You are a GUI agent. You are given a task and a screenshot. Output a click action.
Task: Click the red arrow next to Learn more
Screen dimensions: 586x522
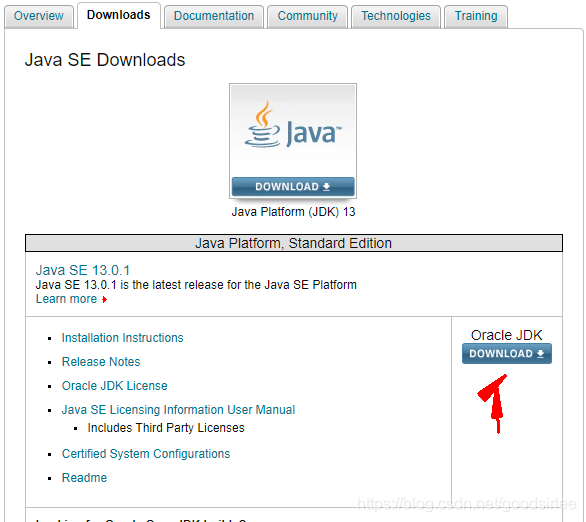tap(105, 300)
